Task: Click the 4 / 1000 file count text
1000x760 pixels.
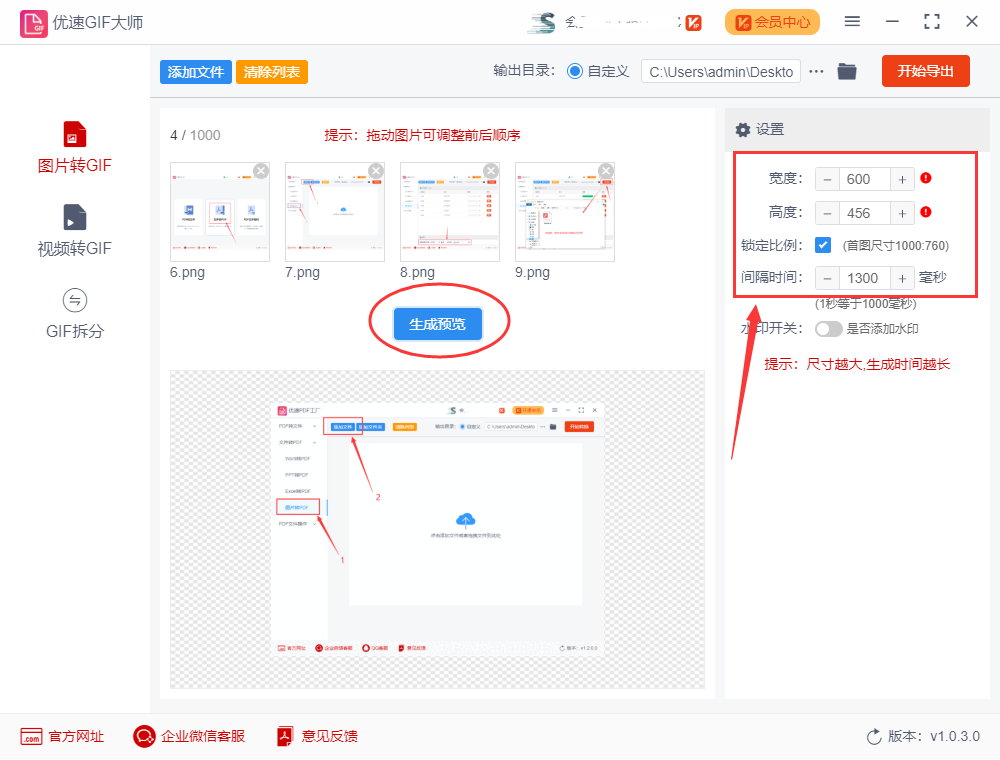Action: (x=195, y=135)
